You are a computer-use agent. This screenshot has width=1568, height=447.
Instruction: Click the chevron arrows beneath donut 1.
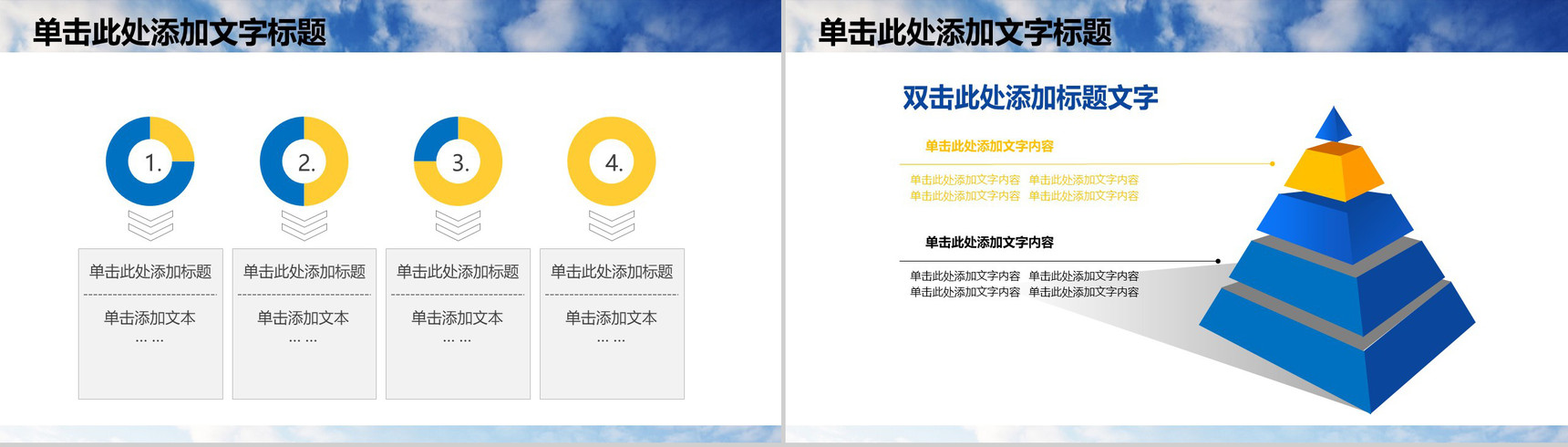coord(150,223)
